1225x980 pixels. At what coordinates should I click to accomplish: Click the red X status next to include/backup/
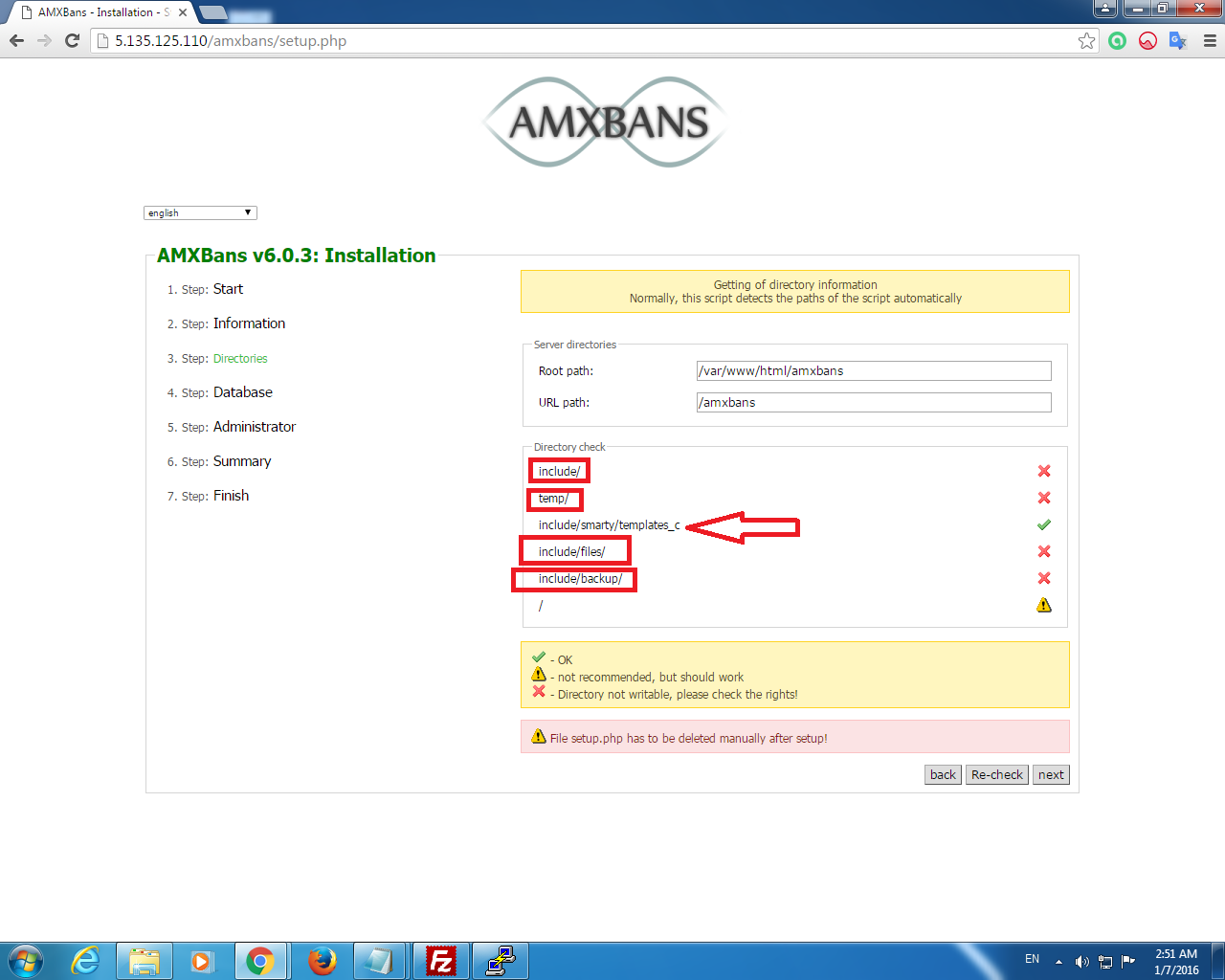click(x=1044, y=578)
